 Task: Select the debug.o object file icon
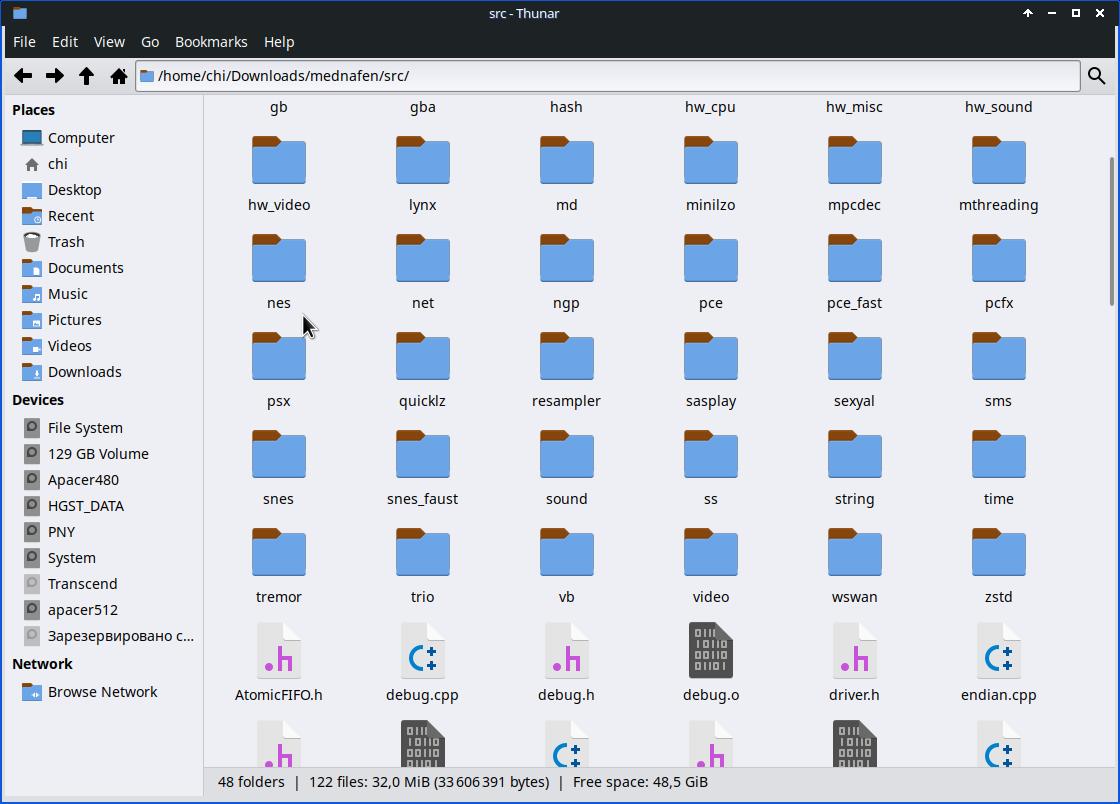pyautogui.click(x=710, y=651)
